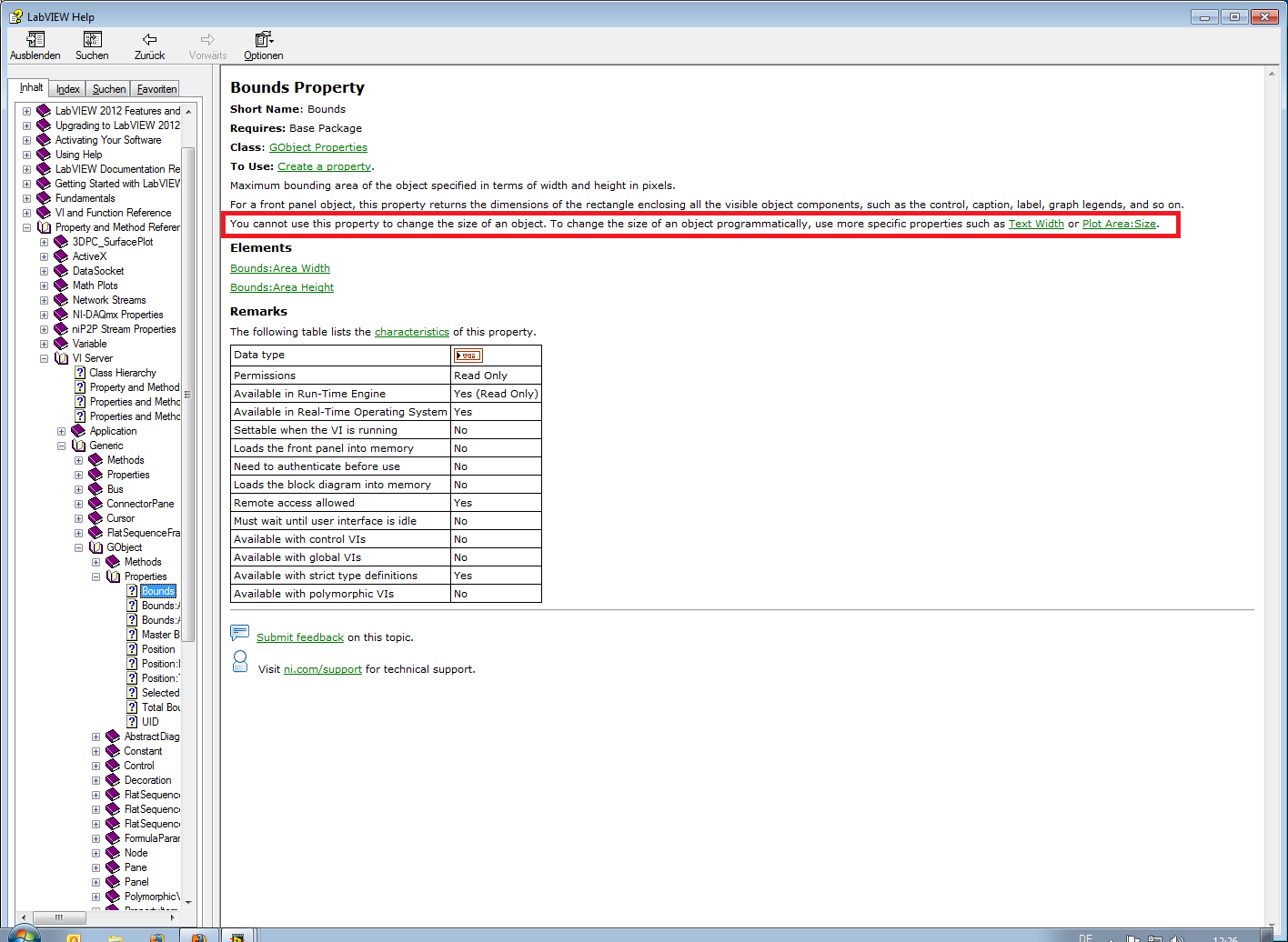Open the Bounds:Area Width element link
This screenshot has width=1288, height=942.
click(x=280, y=268)
